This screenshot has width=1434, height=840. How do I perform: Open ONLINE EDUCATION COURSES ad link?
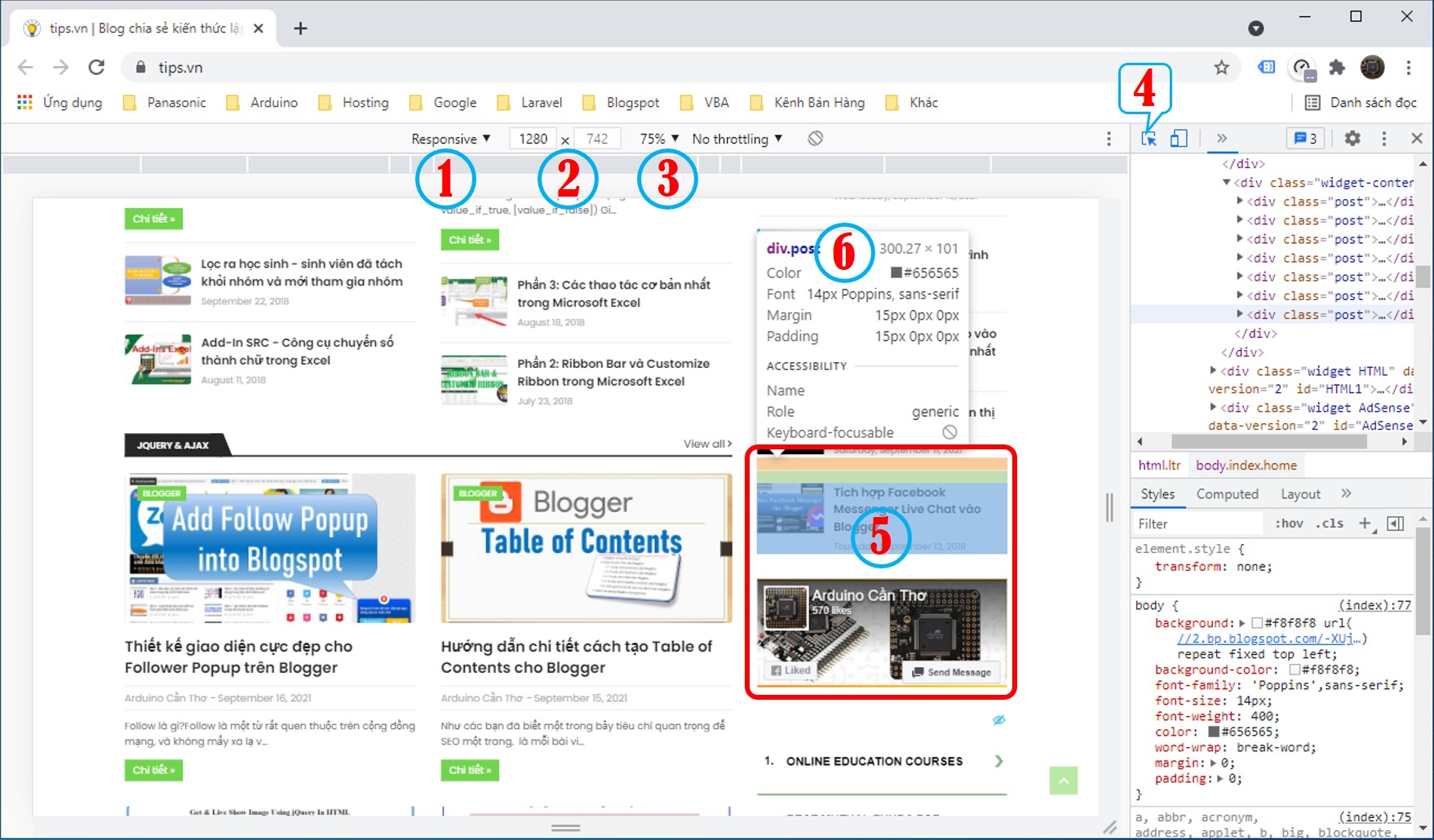883,761
